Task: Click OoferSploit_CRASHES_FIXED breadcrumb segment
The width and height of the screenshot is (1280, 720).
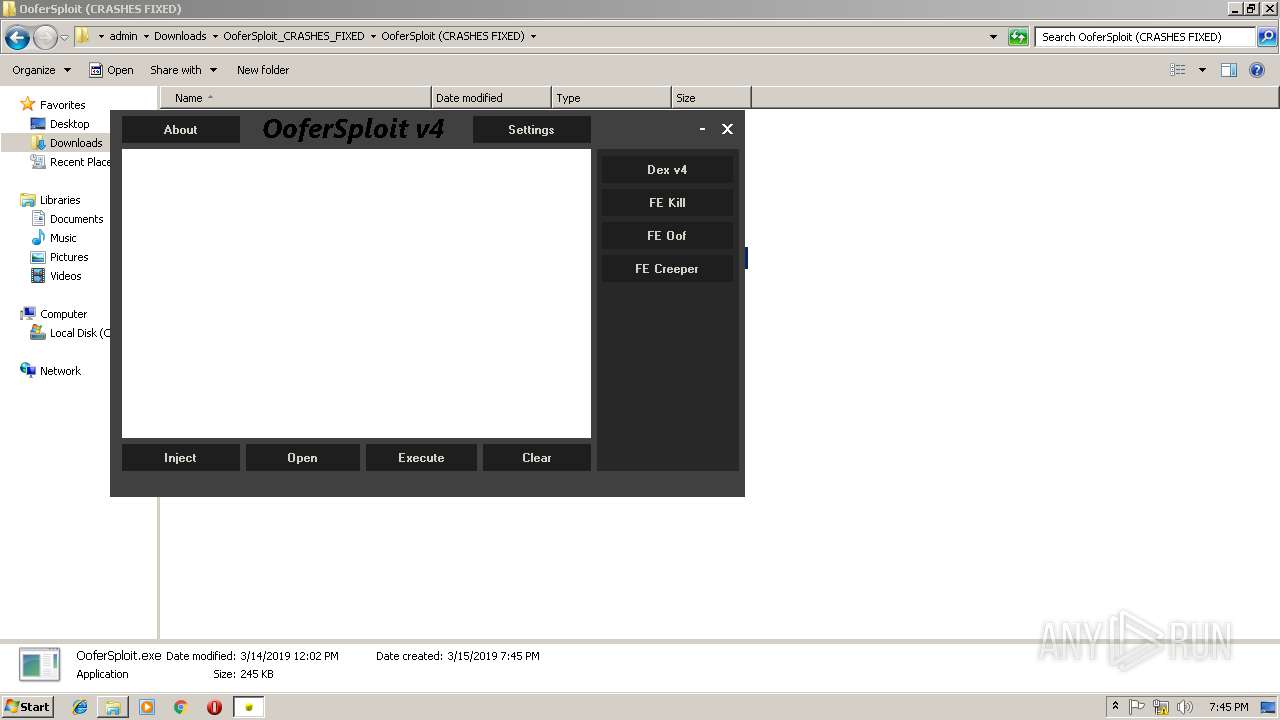Action: 294,36
